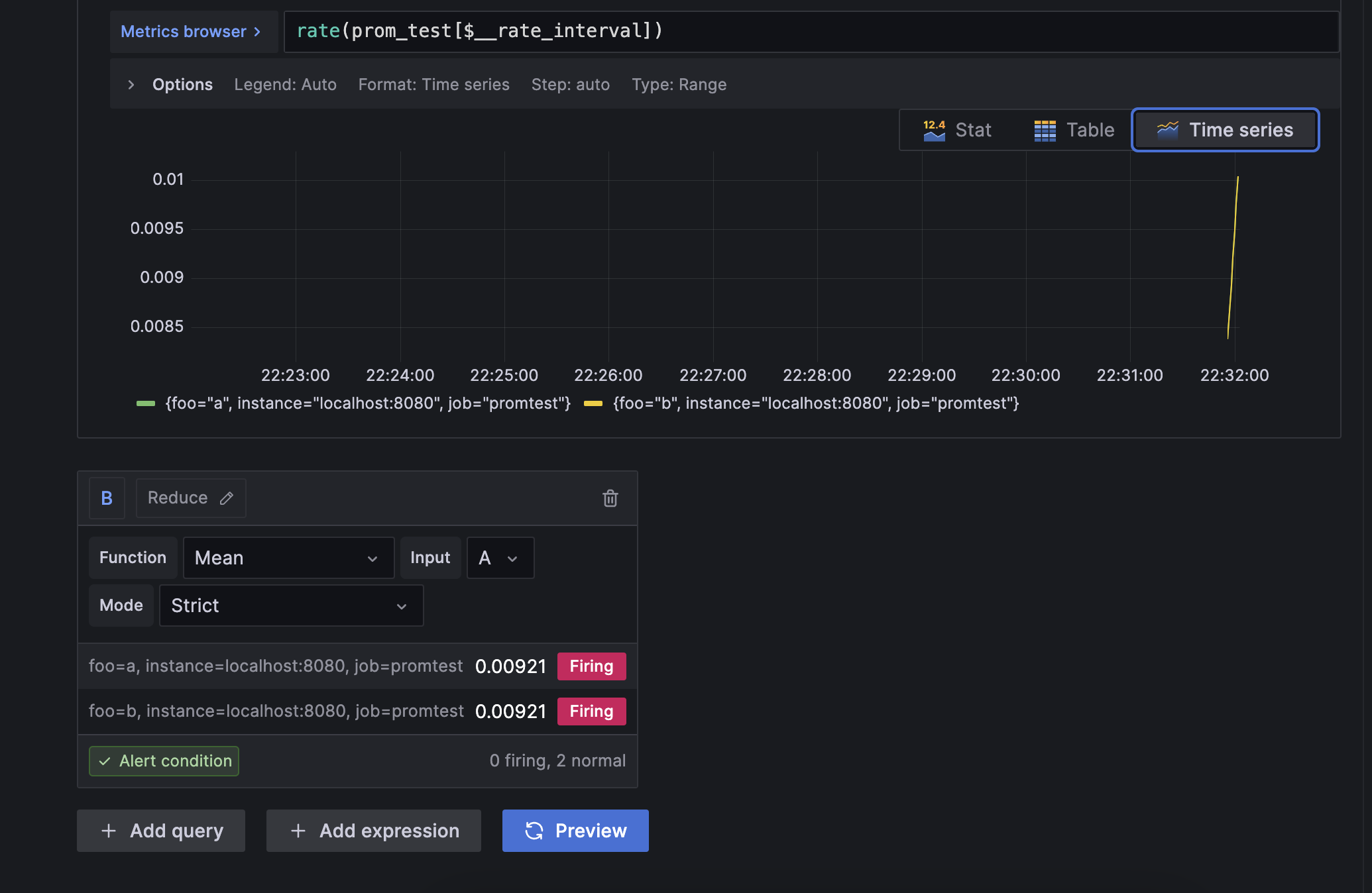Click the pencil edit icon next to Reduce
This screenshot has width=1372, height=893.
point(227,498)
